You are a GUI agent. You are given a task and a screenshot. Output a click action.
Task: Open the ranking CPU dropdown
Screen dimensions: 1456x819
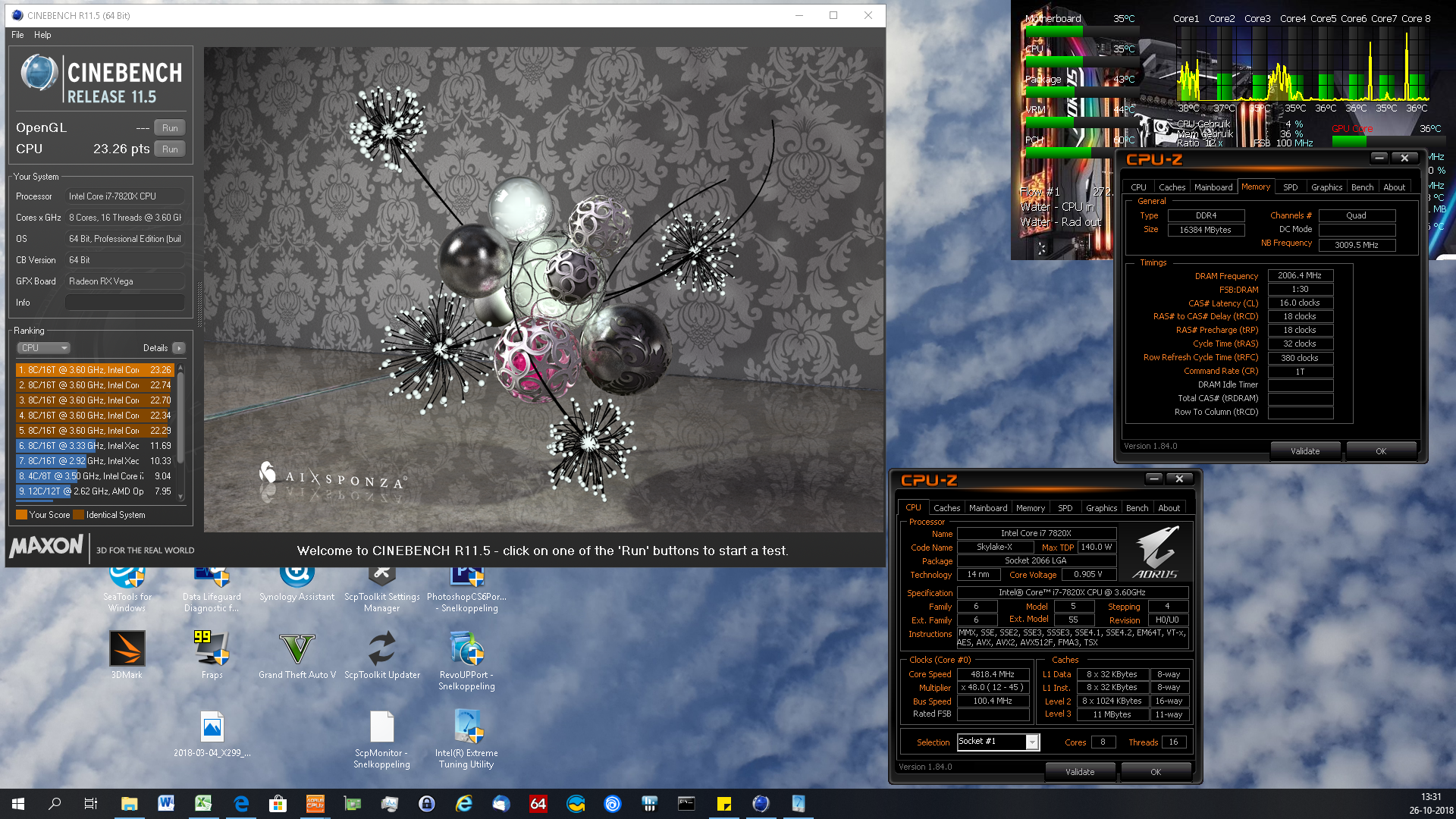point(43,348)
